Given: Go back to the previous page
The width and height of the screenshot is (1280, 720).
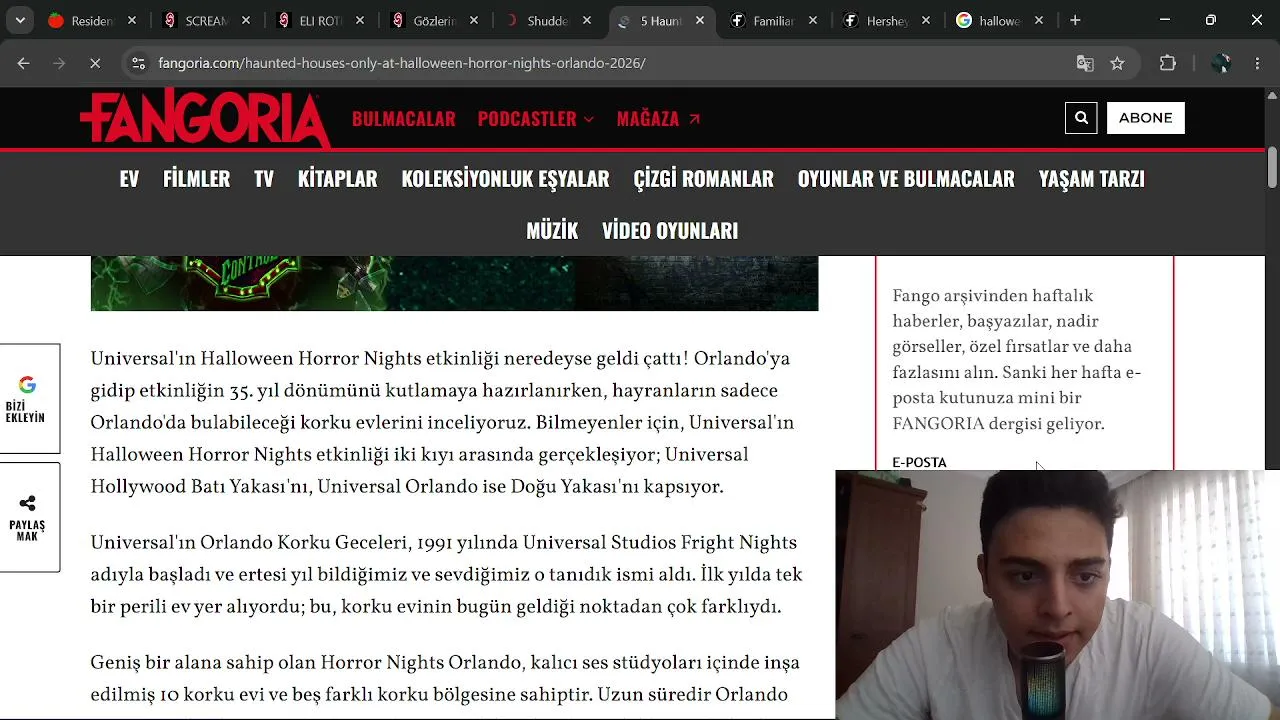Looking at the screenshot, I should 24,63.
